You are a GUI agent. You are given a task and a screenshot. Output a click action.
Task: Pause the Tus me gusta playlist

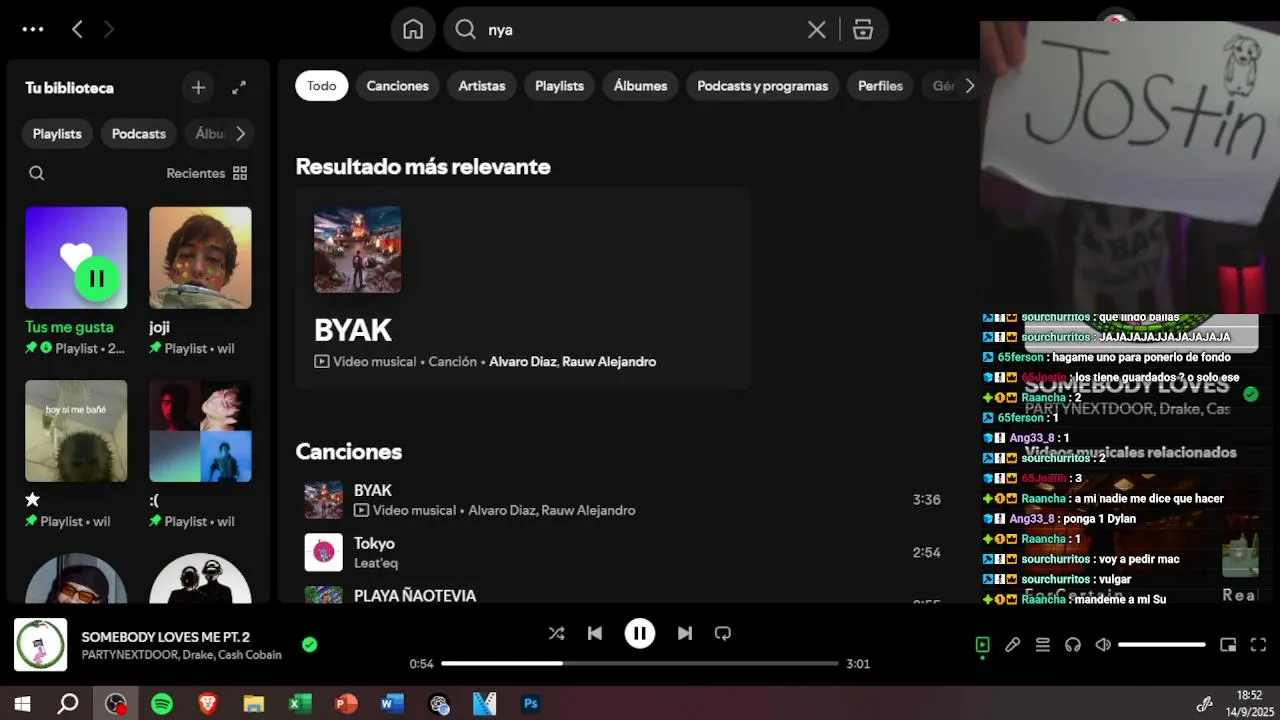97,278
